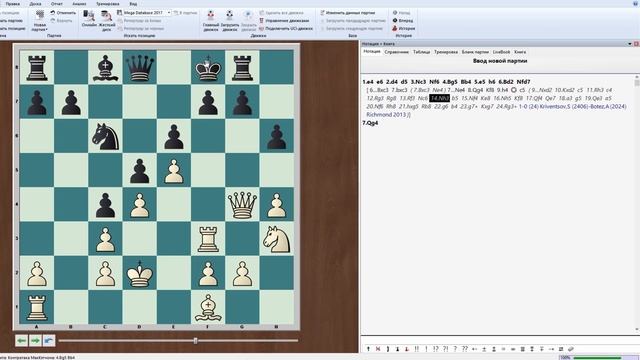Click the white knight on h3

[x=277, y=239]
